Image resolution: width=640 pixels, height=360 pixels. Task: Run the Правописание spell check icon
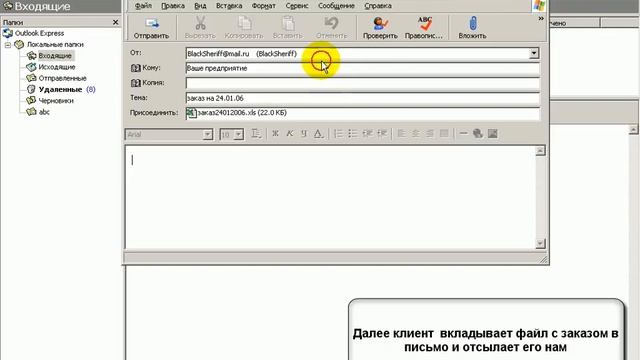tap(424, 23)
